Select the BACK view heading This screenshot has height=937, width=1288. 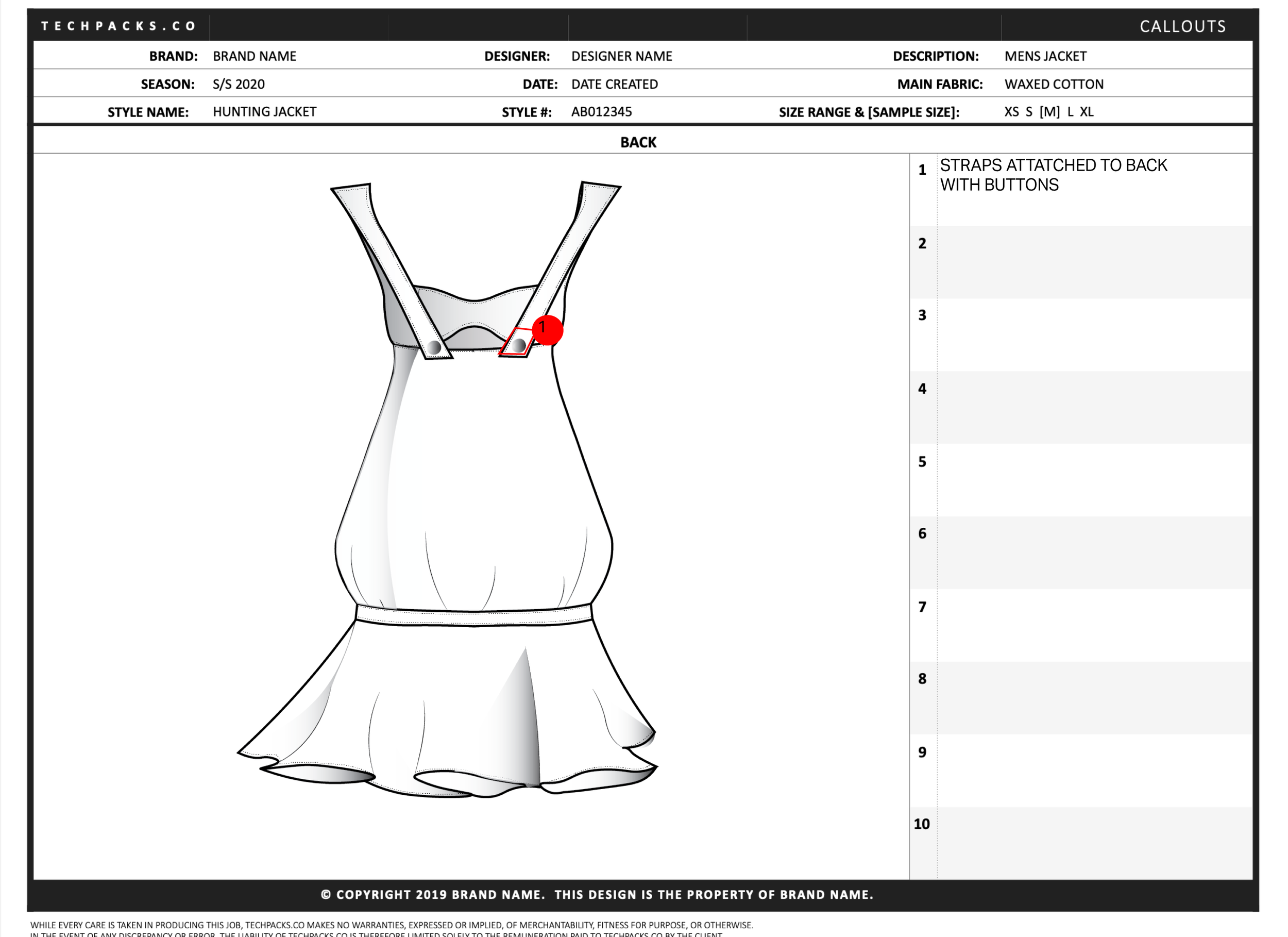[638, 142]
